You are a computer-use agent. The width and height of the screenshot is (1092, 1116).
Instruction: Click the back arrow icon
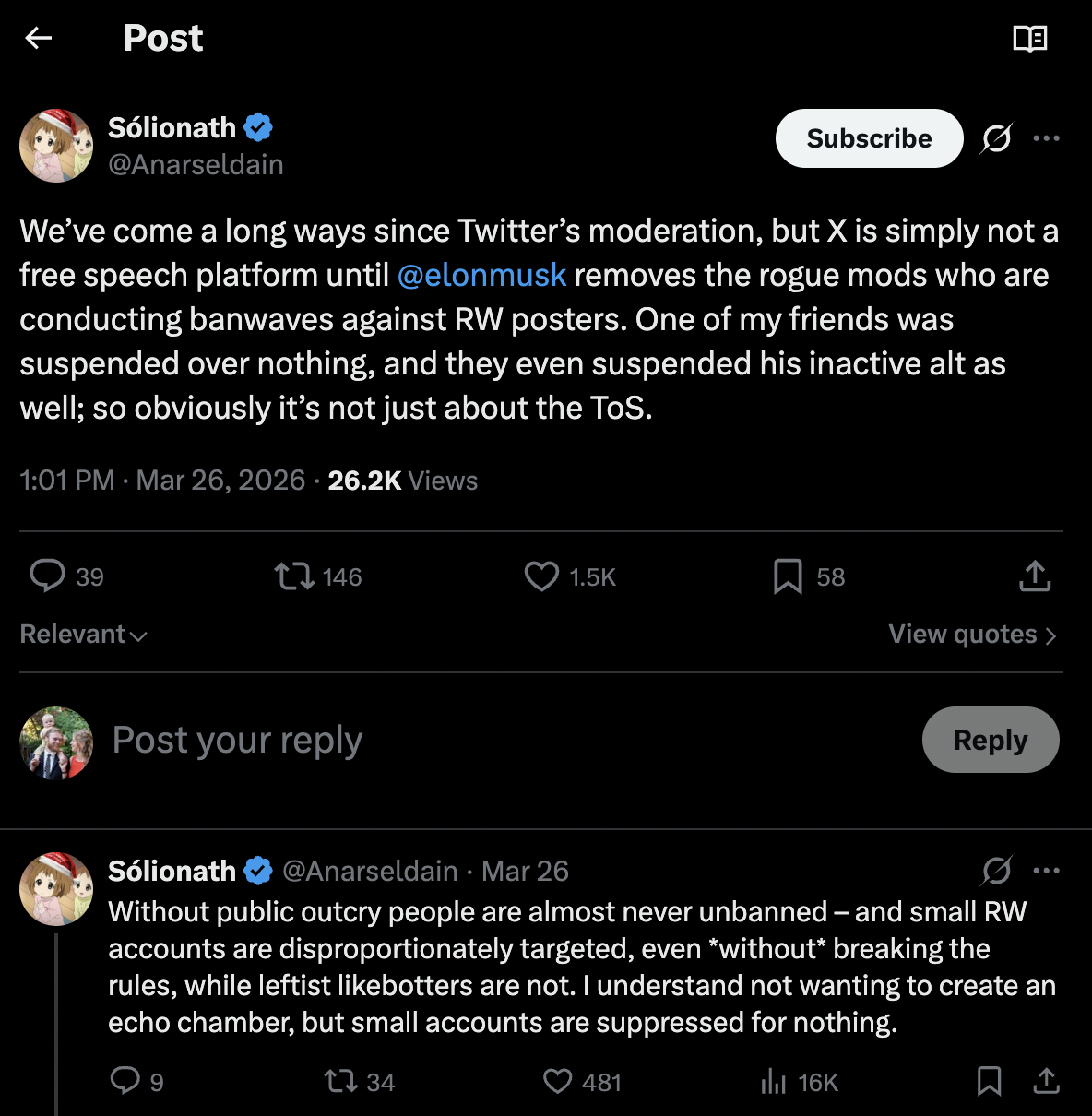(39, 38)
